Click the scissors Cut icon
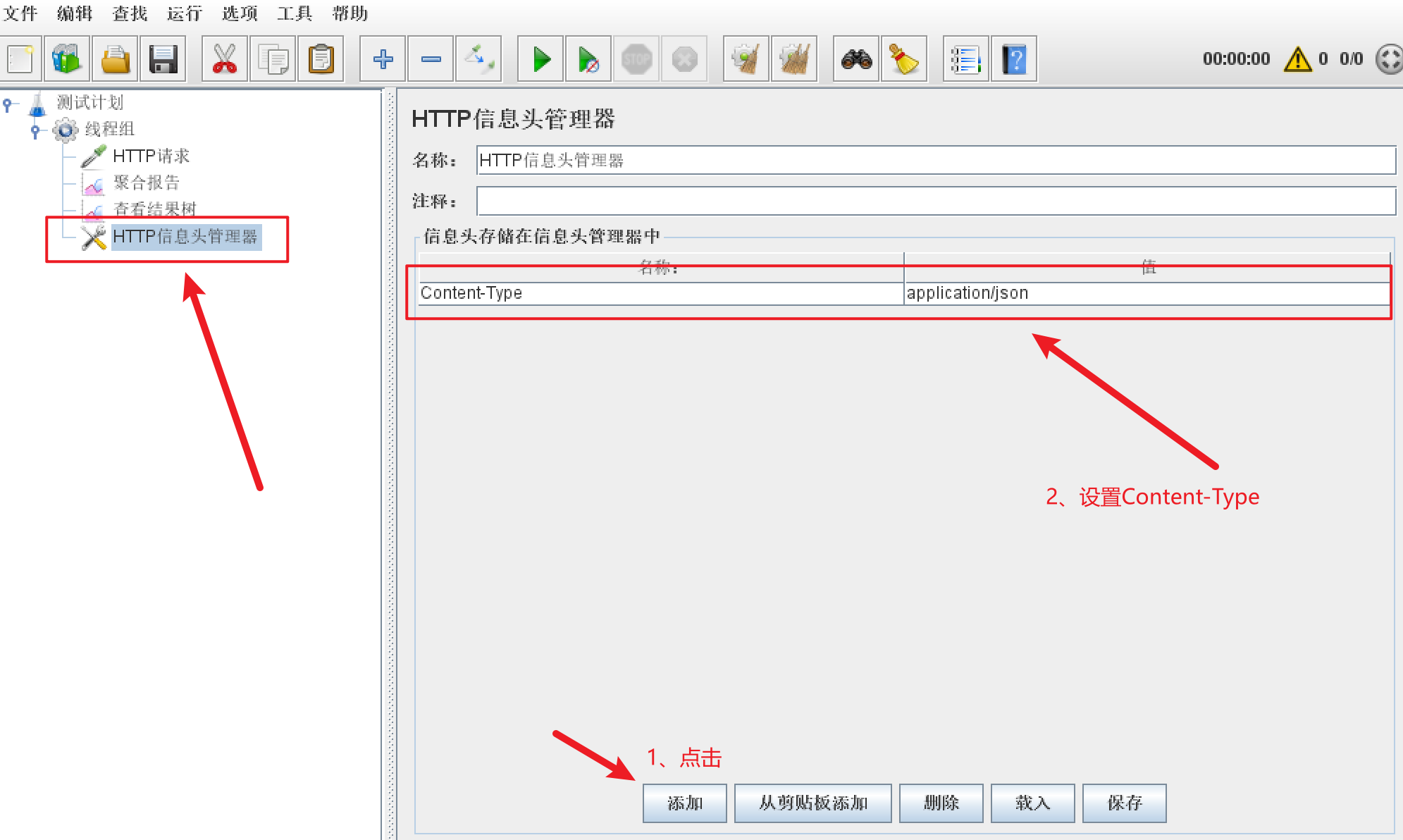 click(225, 59)
